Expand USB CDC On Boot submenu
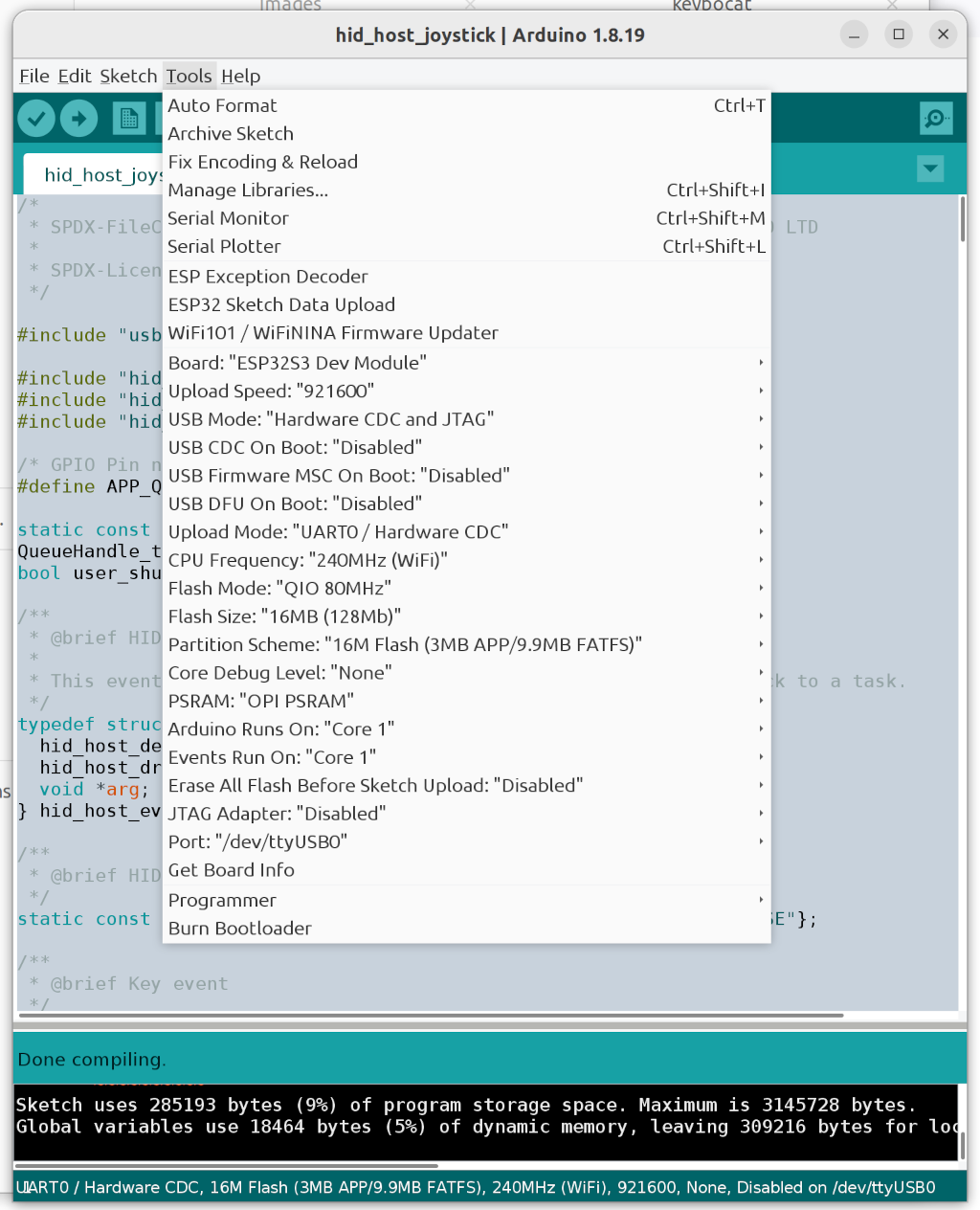Image resolution: width=980 pixels, height=1210 pixels. (x=467, y=447)
